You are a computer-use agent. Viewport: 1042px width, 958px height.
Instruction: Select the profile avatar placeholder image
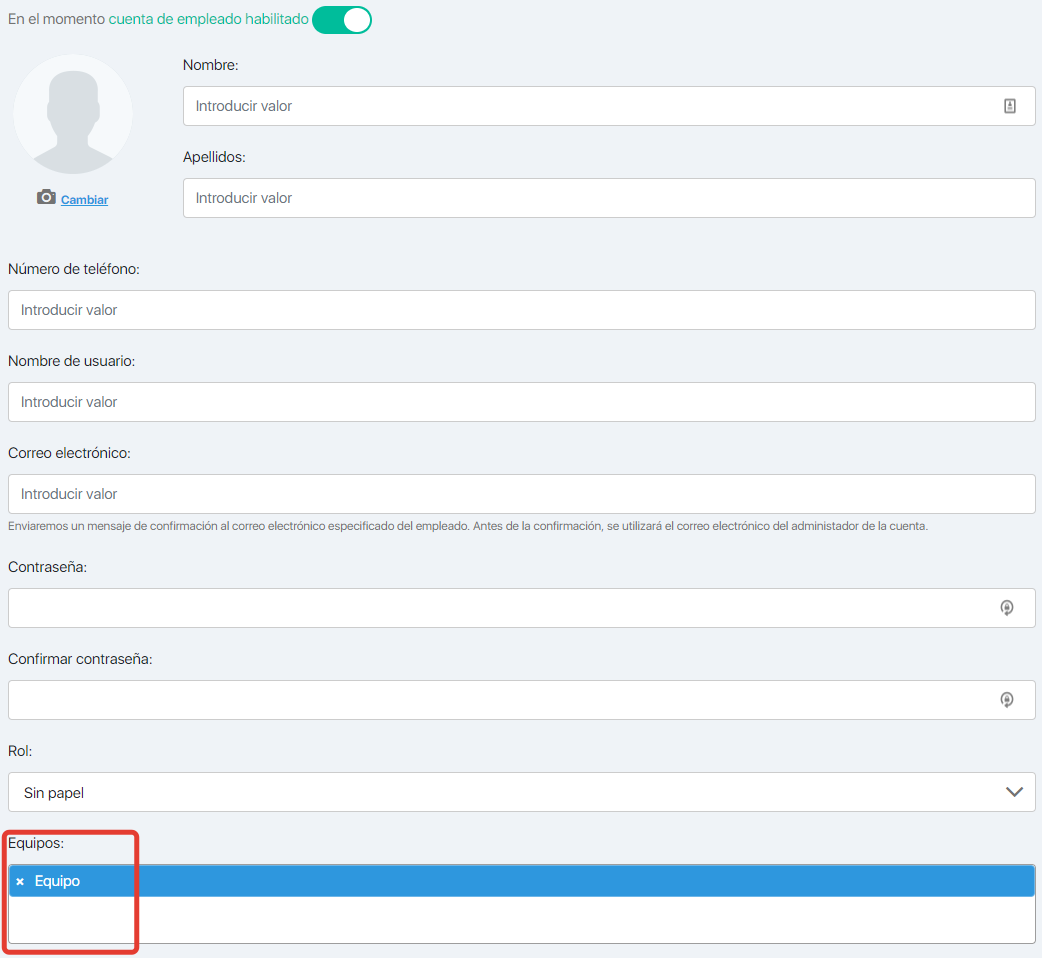(73, 114)
